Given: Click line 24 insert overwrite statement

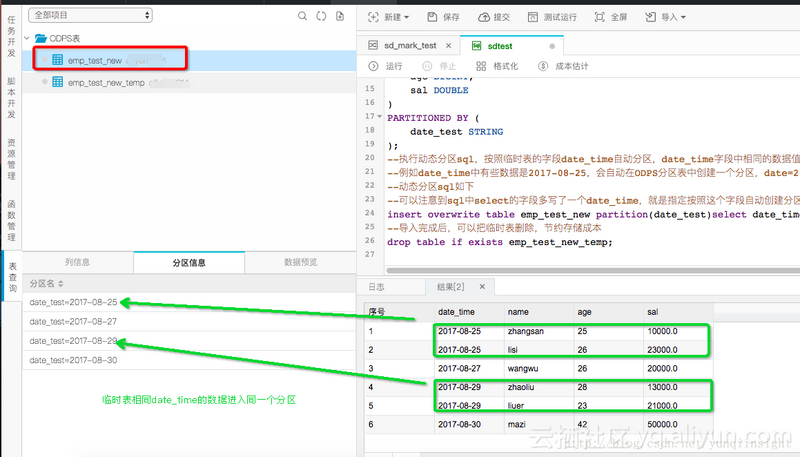Looking at the screenshot, I should [593, 214].
